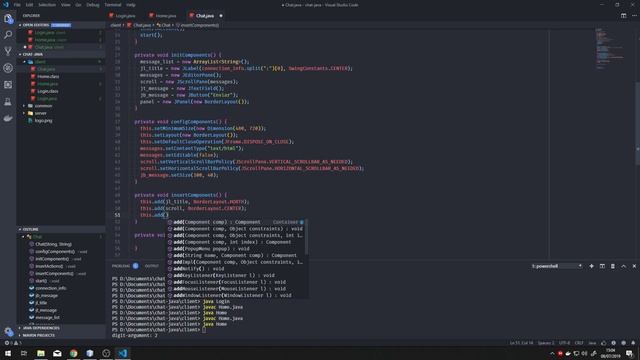Screen dimensions: 640x360
Task: Open the Debug view in the activity bar
Action: (8, 68)
